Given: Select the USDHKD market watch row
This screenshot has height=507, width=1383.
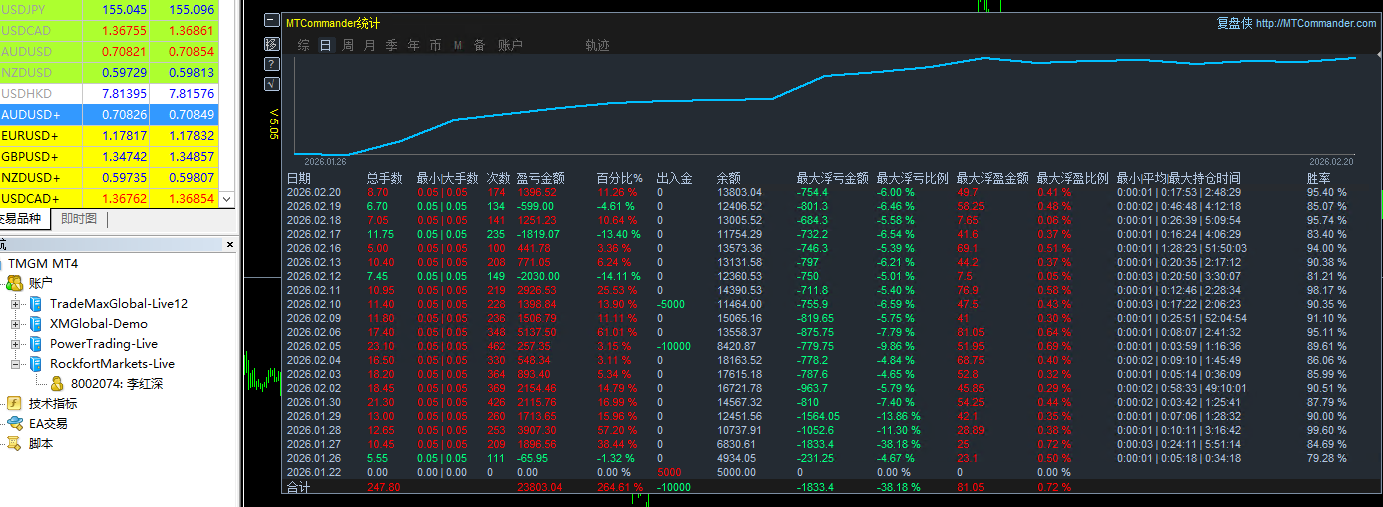Looking at the screenshot, I should click(x=109, y=93).
